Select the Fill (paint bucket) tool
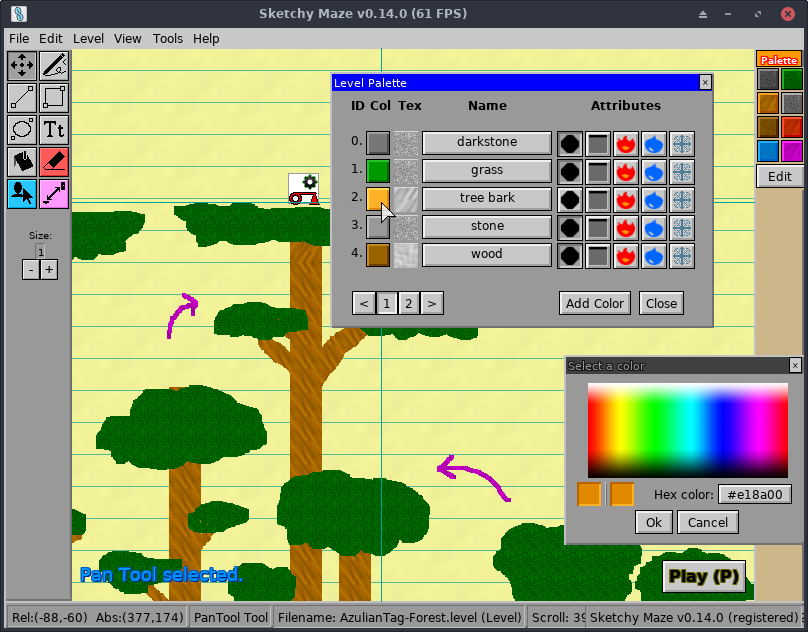Image resolution: width=808 pixels, height=632 pixels. coord(22,161)
